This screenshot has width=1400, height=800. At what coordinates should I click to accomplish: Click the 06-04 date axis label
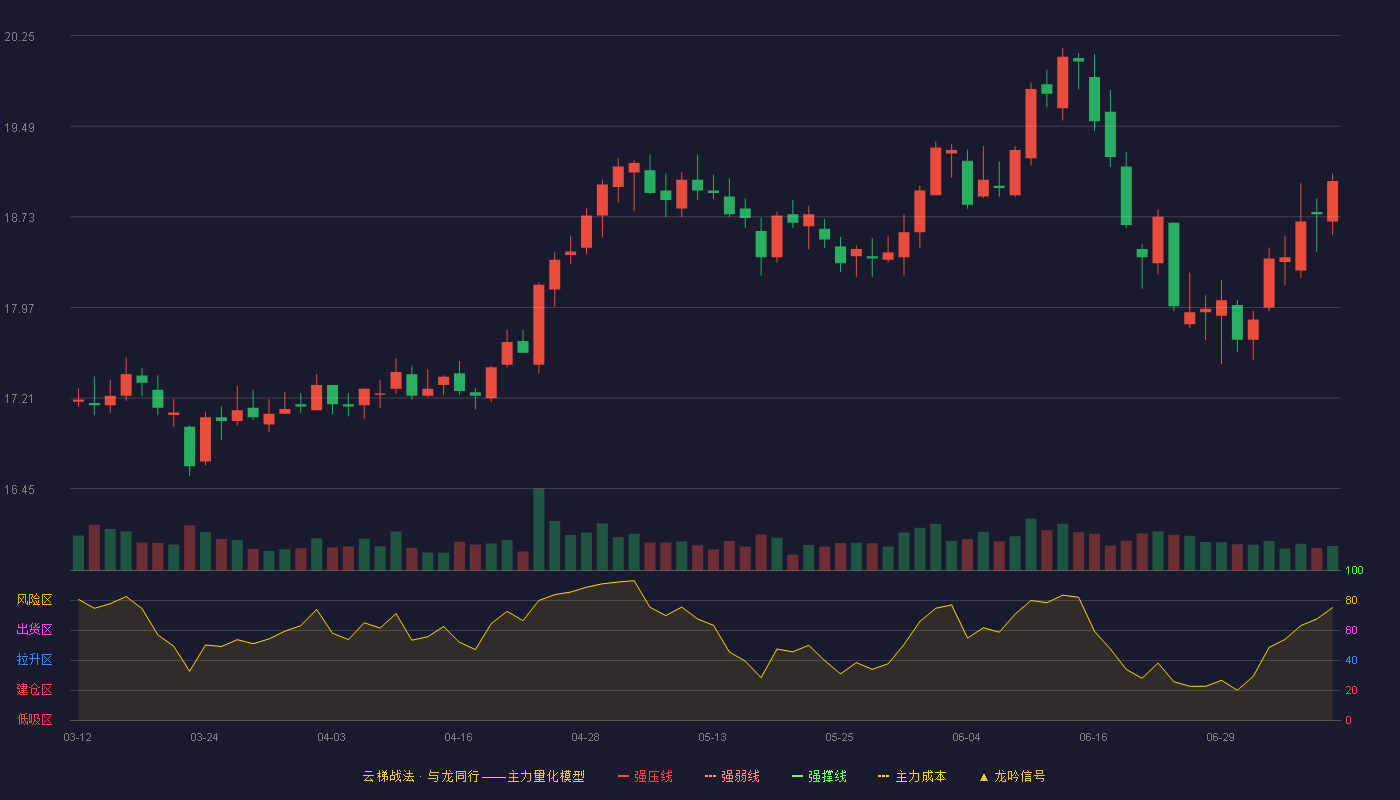tap(966, 737)
